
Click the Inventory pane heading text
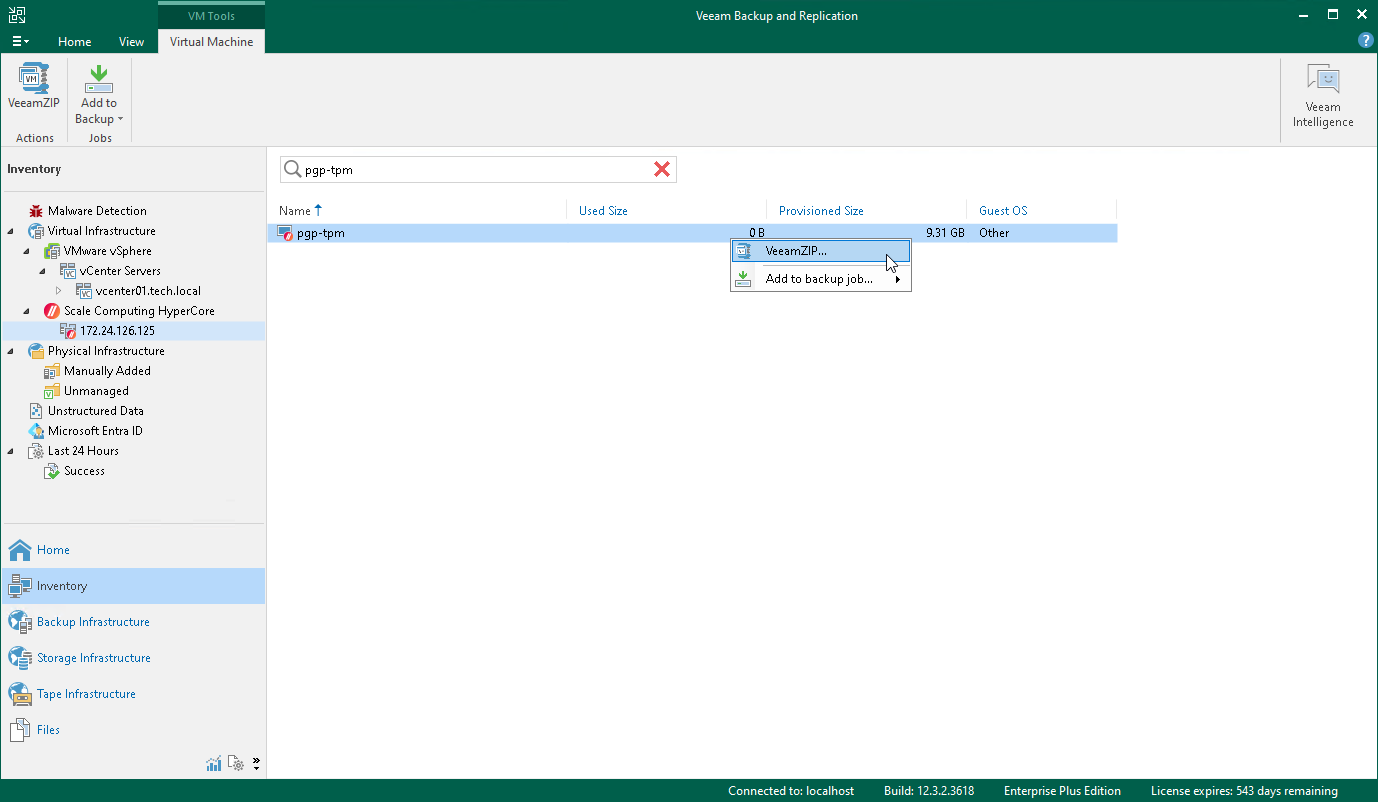[x=34, y=169]
